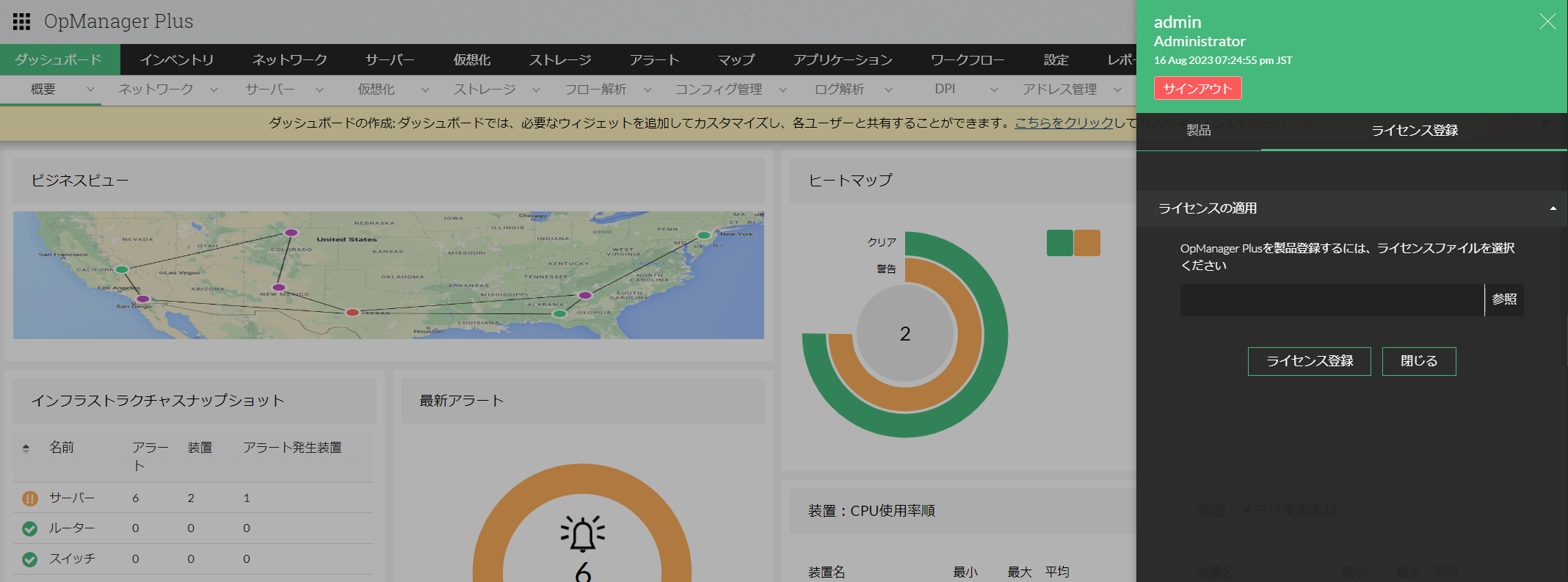Open the インベントリ menu
This screenshot has width=1568, height=582.
[177, 59]
